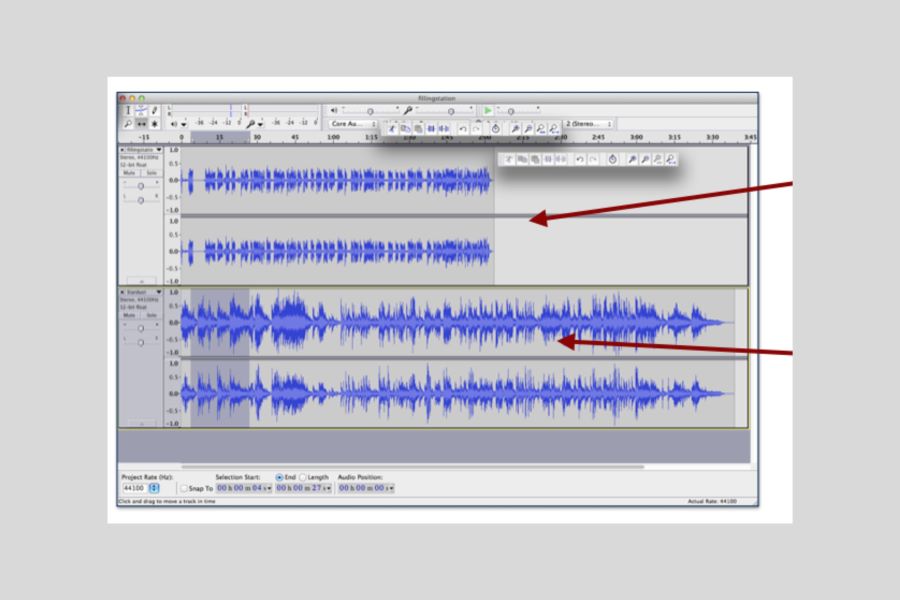Click the input volume slider knob

451,111
